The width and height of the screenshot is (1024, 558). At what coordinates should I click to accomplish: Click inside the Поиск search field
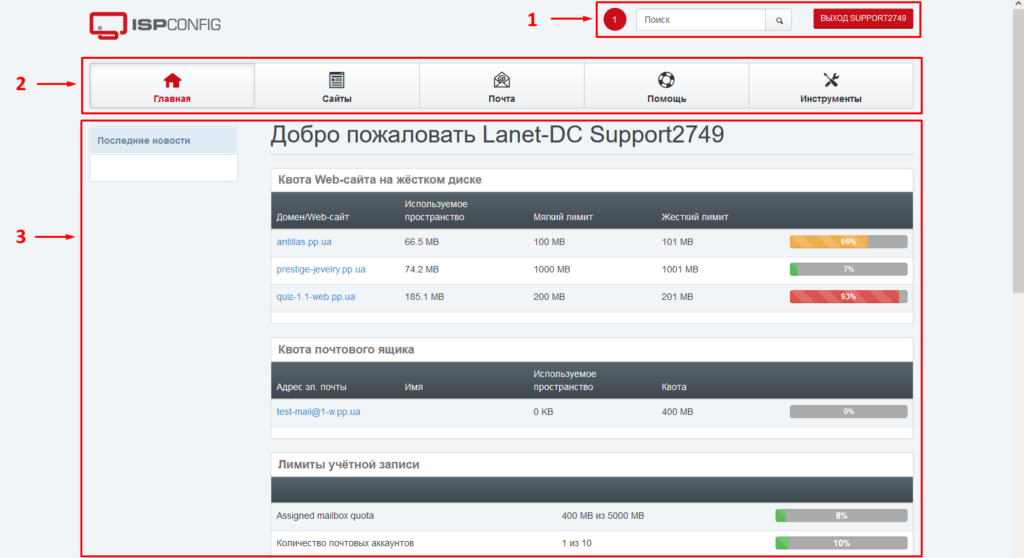coord(700,20)
